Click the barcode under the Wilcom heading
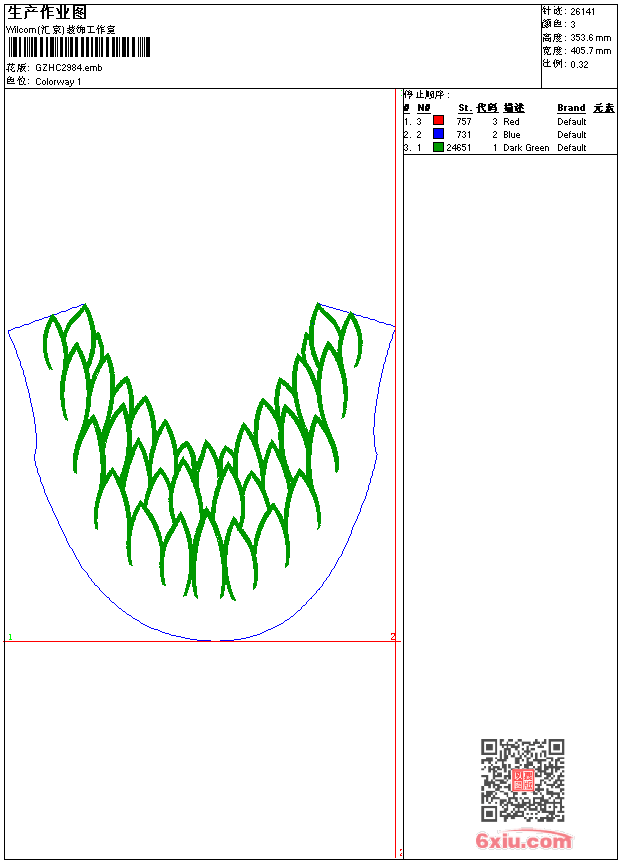Image resolution: width=620 pixels, height=860 pixels. (x=79, y=47)
